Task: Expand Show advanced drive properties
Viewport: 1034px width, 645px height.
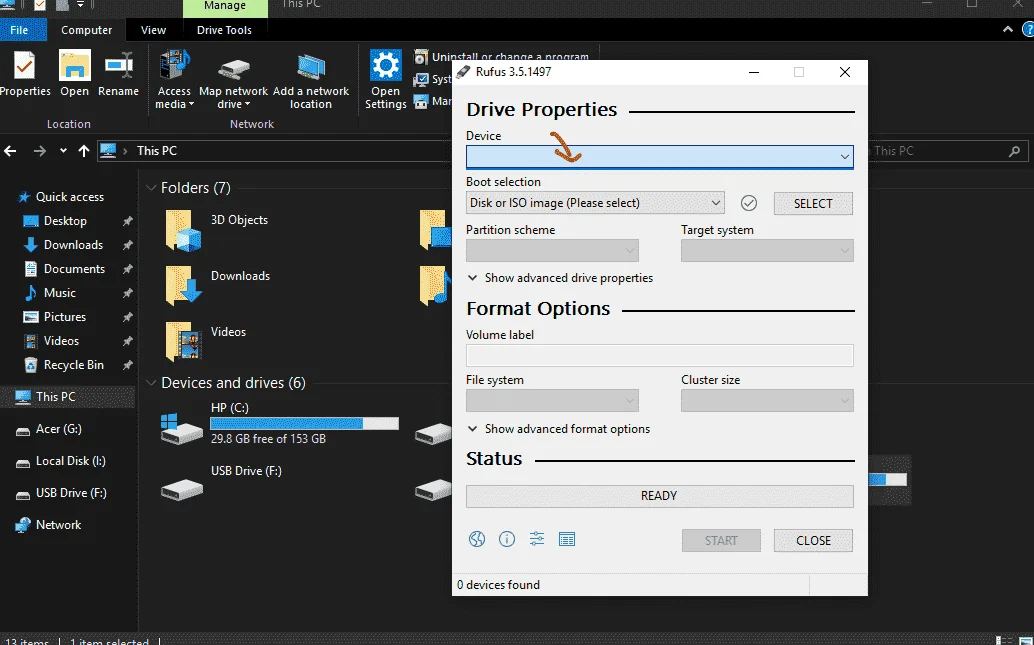Action: [x=560, y=278]
